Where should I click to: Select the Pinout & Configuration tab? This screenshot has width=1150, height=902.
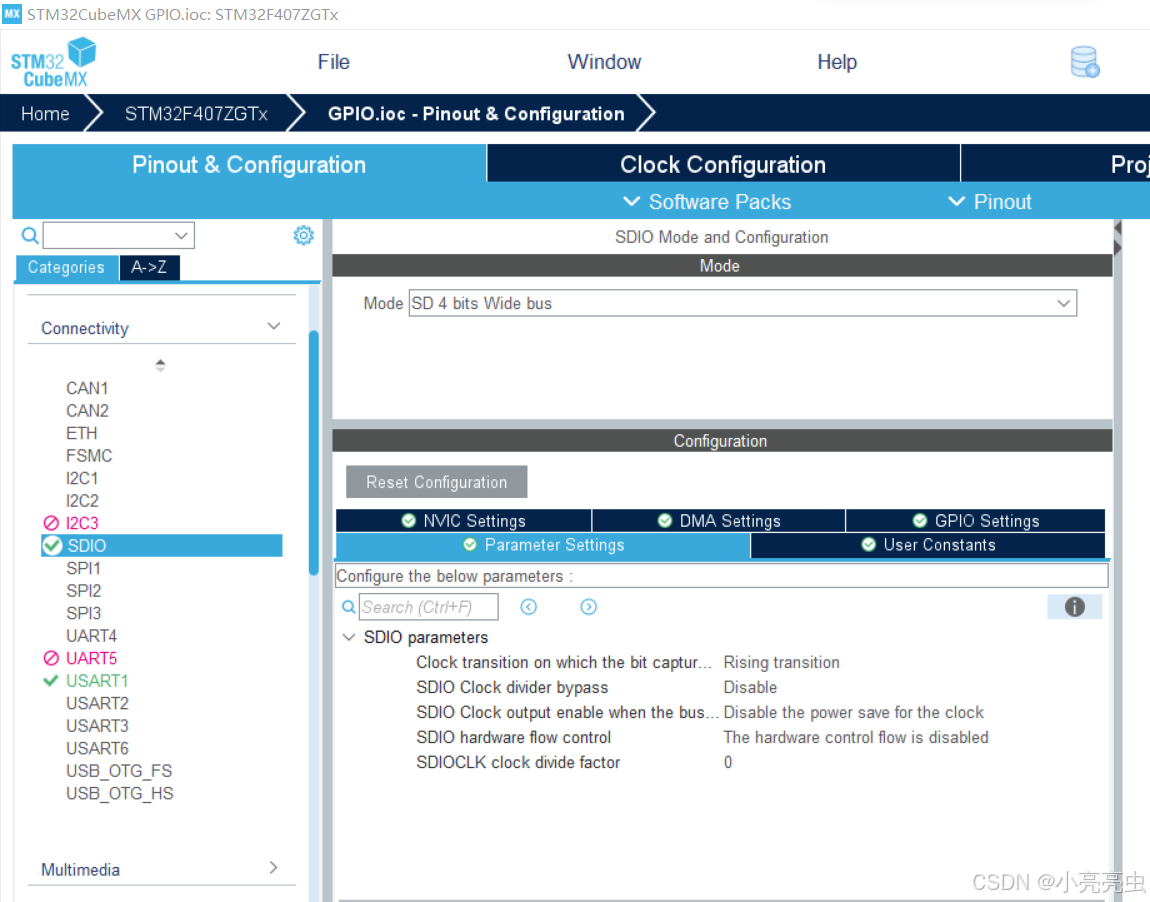point(249,164)
